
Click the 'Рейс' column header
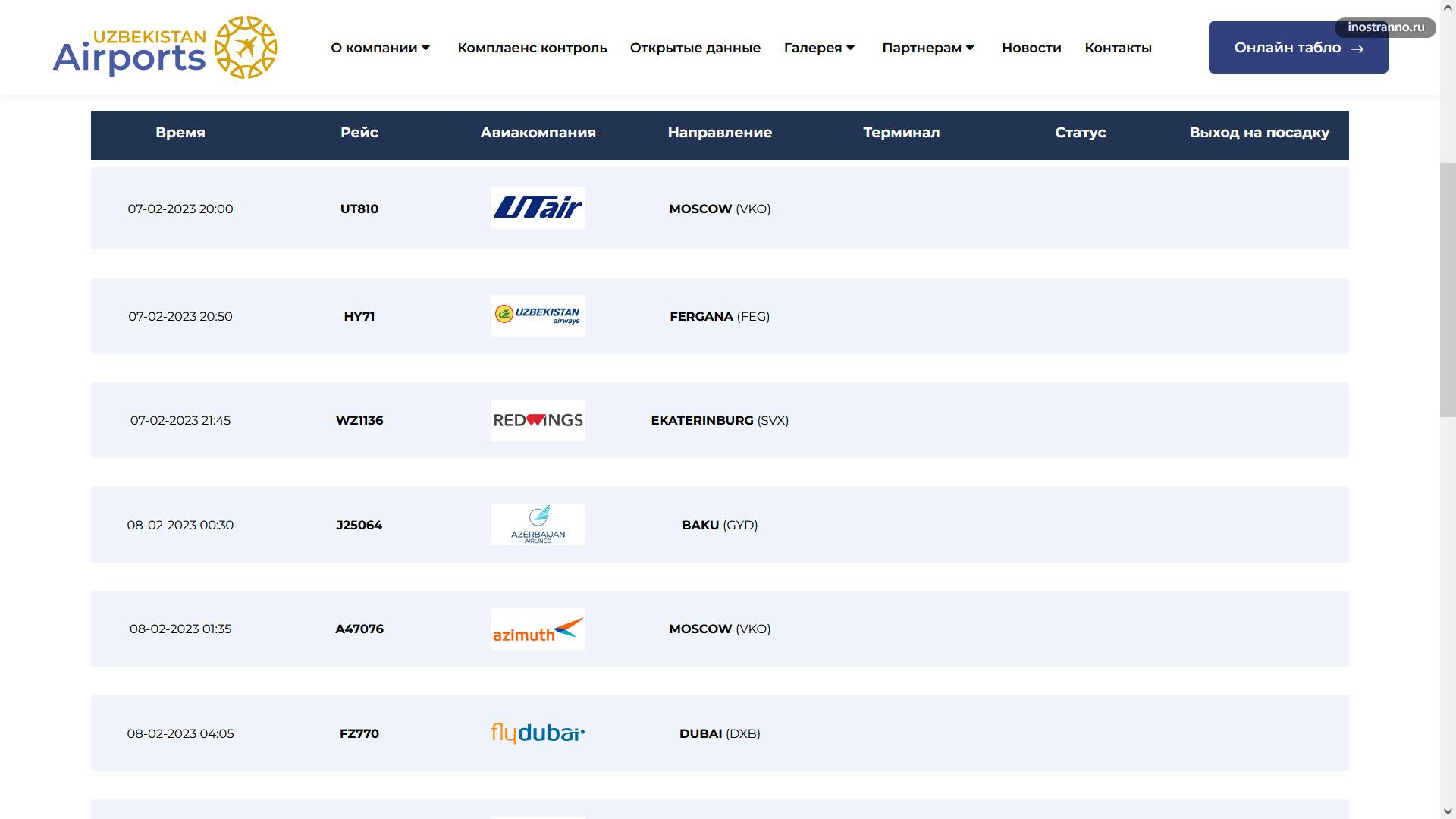pyautogui.click(x=359, y=133)
